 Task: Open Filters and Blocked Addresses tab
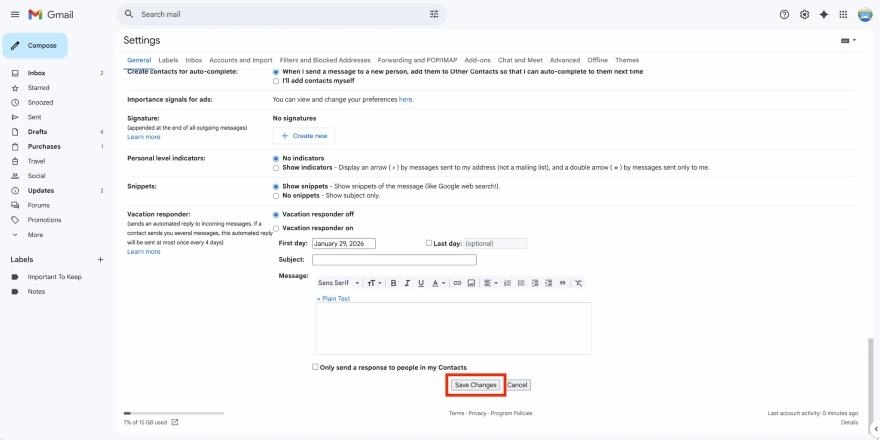coord(325,60)
